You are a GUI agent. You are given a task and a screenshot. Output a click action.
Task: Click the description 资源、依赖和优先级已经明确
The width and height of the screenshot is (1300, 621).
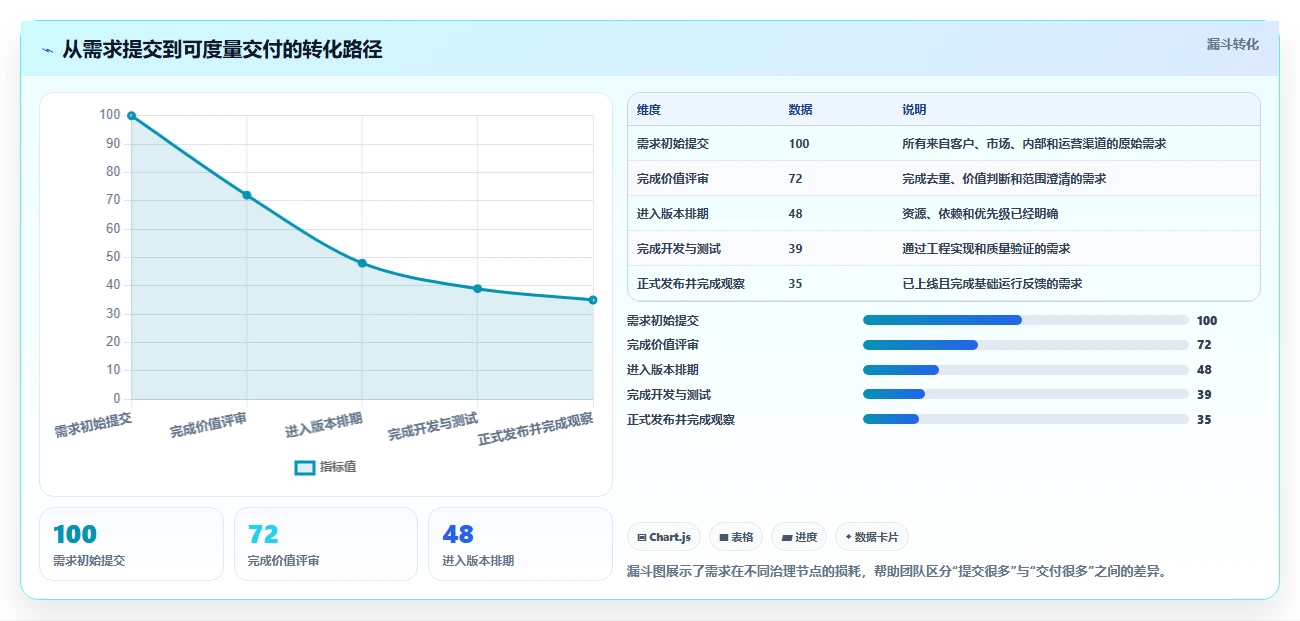(980, 214)
